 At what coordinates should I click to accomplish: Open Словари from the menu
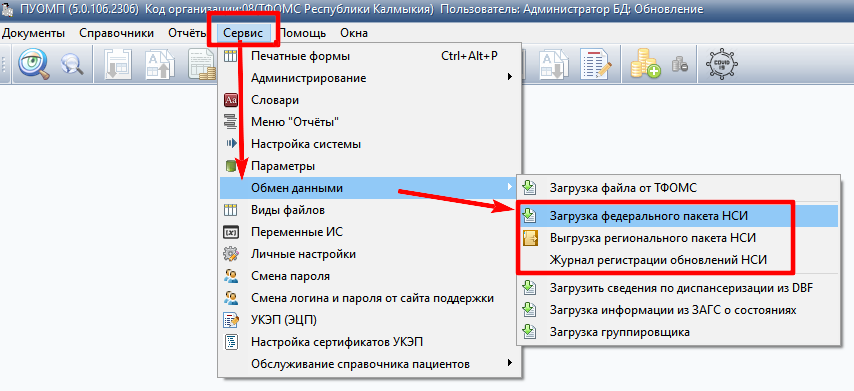point(370,100)
